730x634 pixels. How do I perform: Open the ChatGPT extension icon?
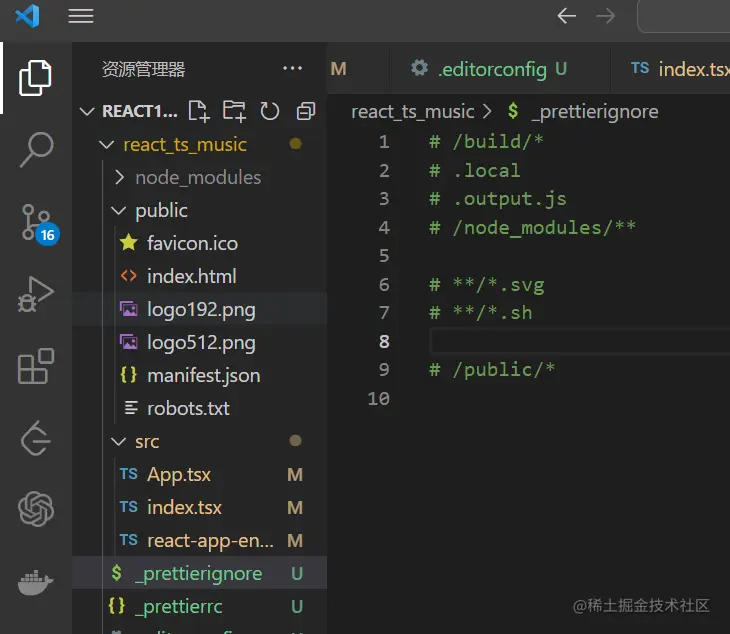(36, 509)
